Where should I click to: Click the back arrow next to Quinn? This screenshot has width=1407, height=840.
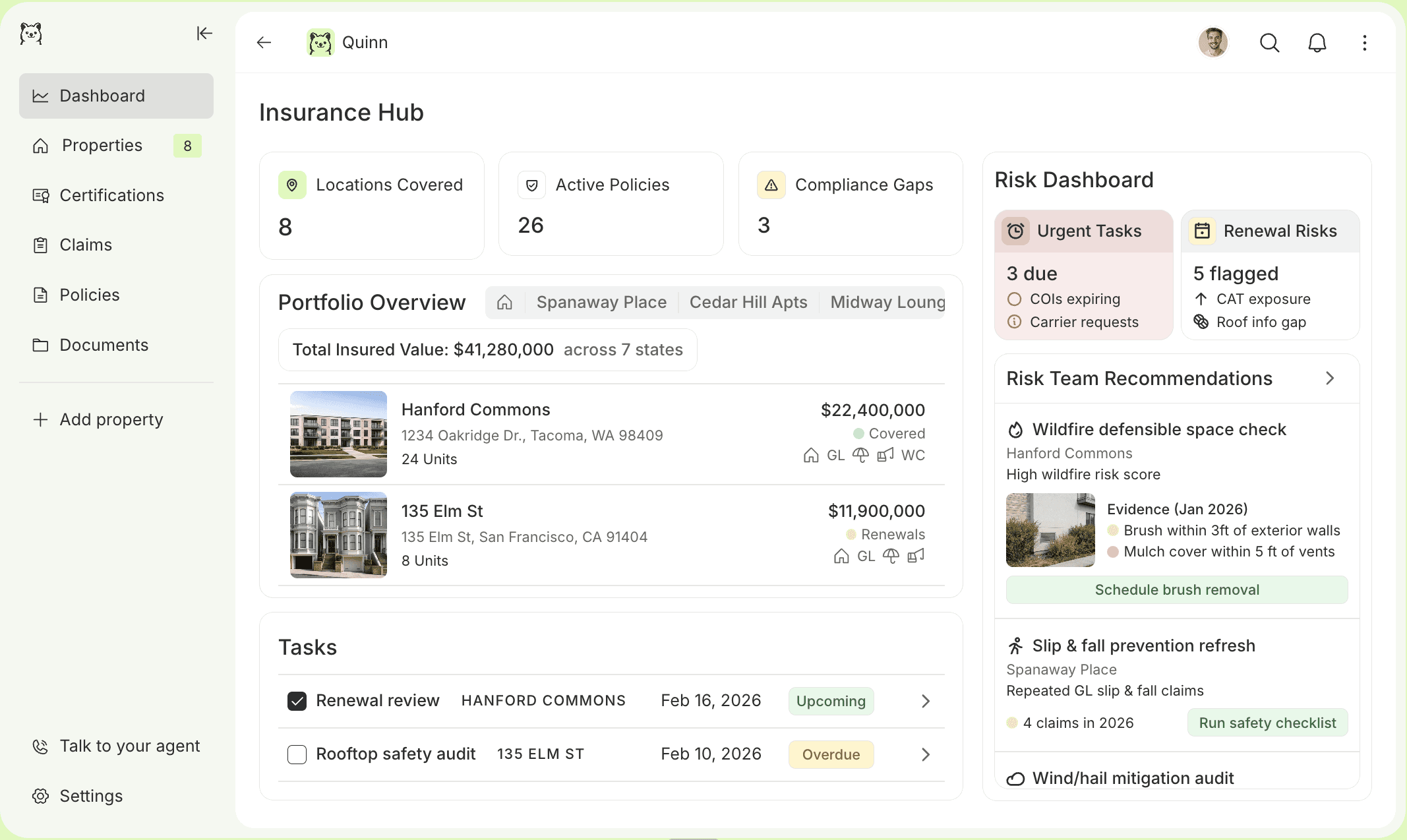[264, 42]
